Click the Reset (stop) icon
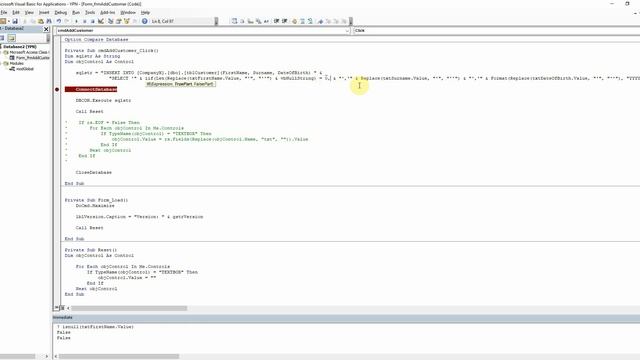The width and height of the screenshot is (640, 360). coord(93,21)
